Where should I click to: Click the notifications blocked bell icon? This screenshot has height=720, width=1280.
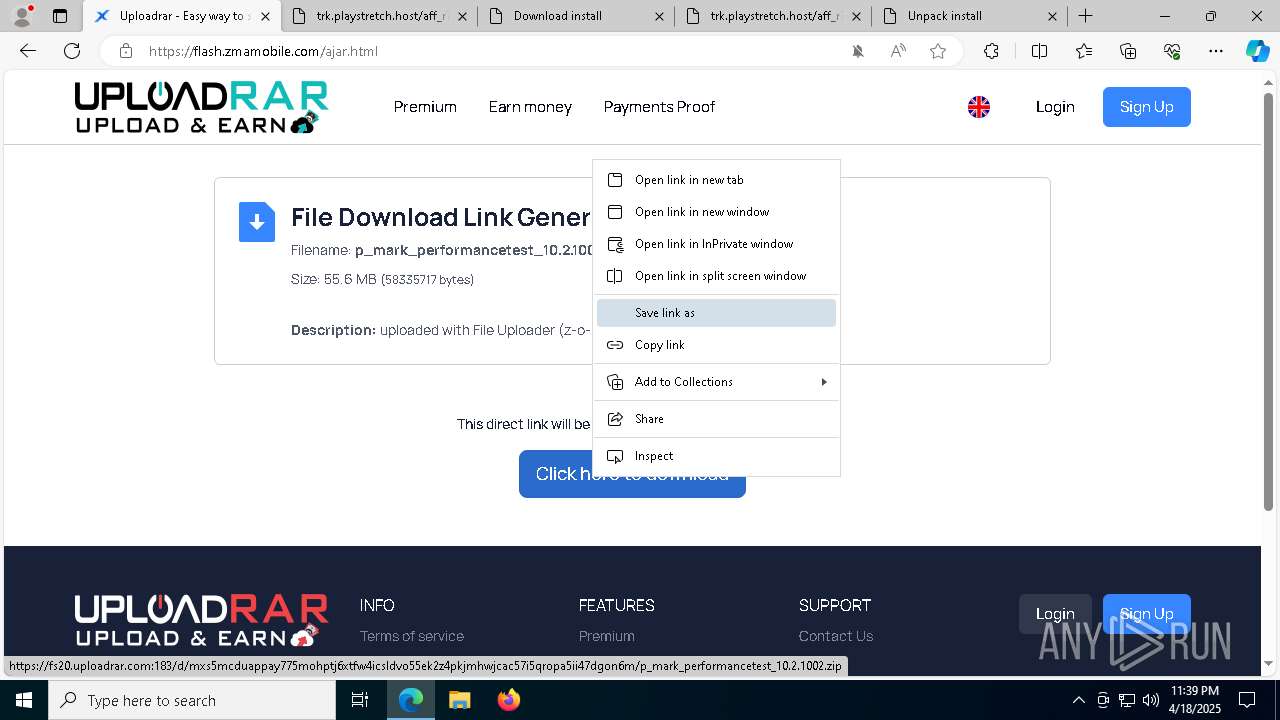[x=858, y=51]
